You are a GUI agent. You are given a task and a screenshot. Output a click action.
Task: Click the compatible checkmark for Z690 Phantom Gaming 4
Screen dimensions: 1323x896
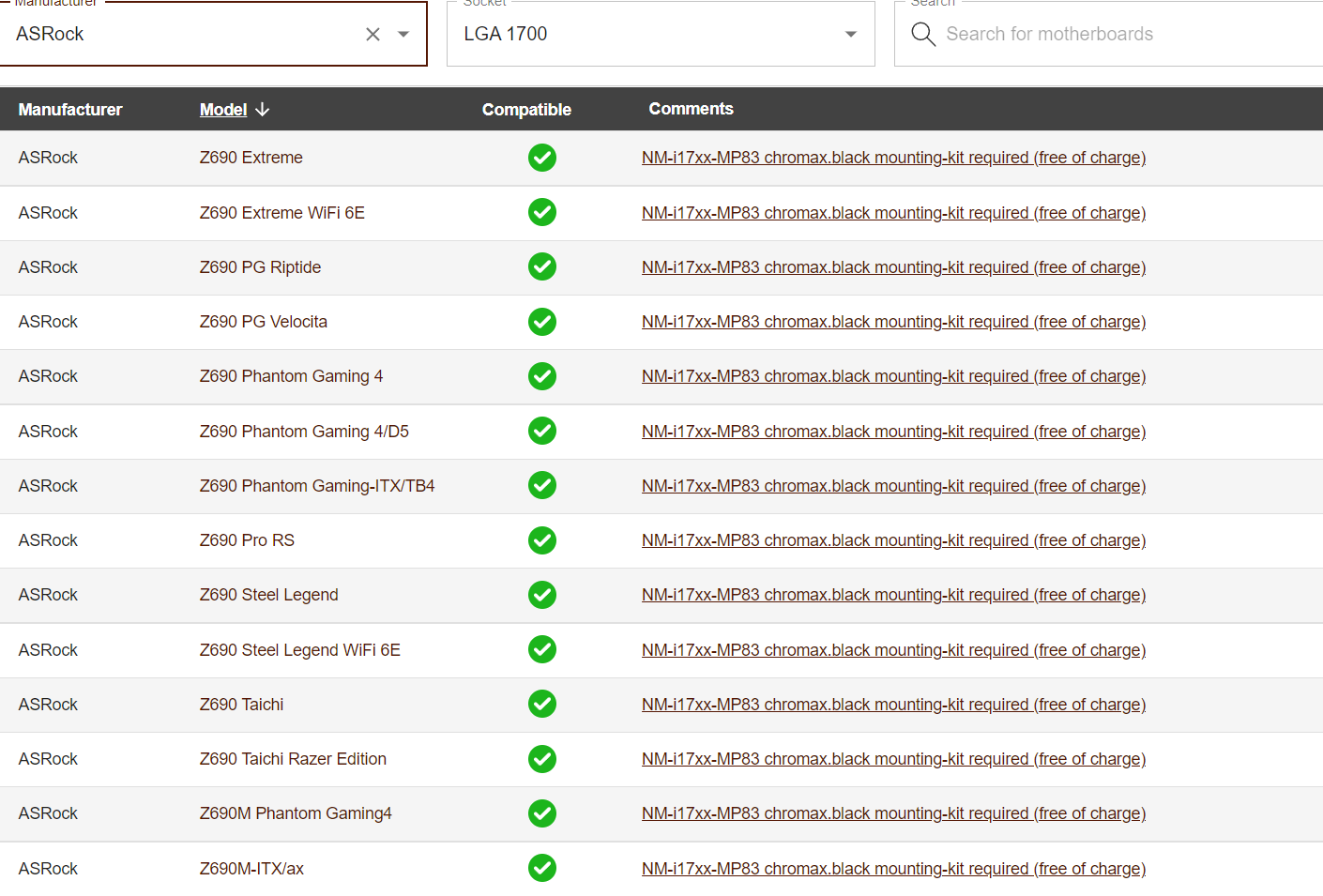542,376
